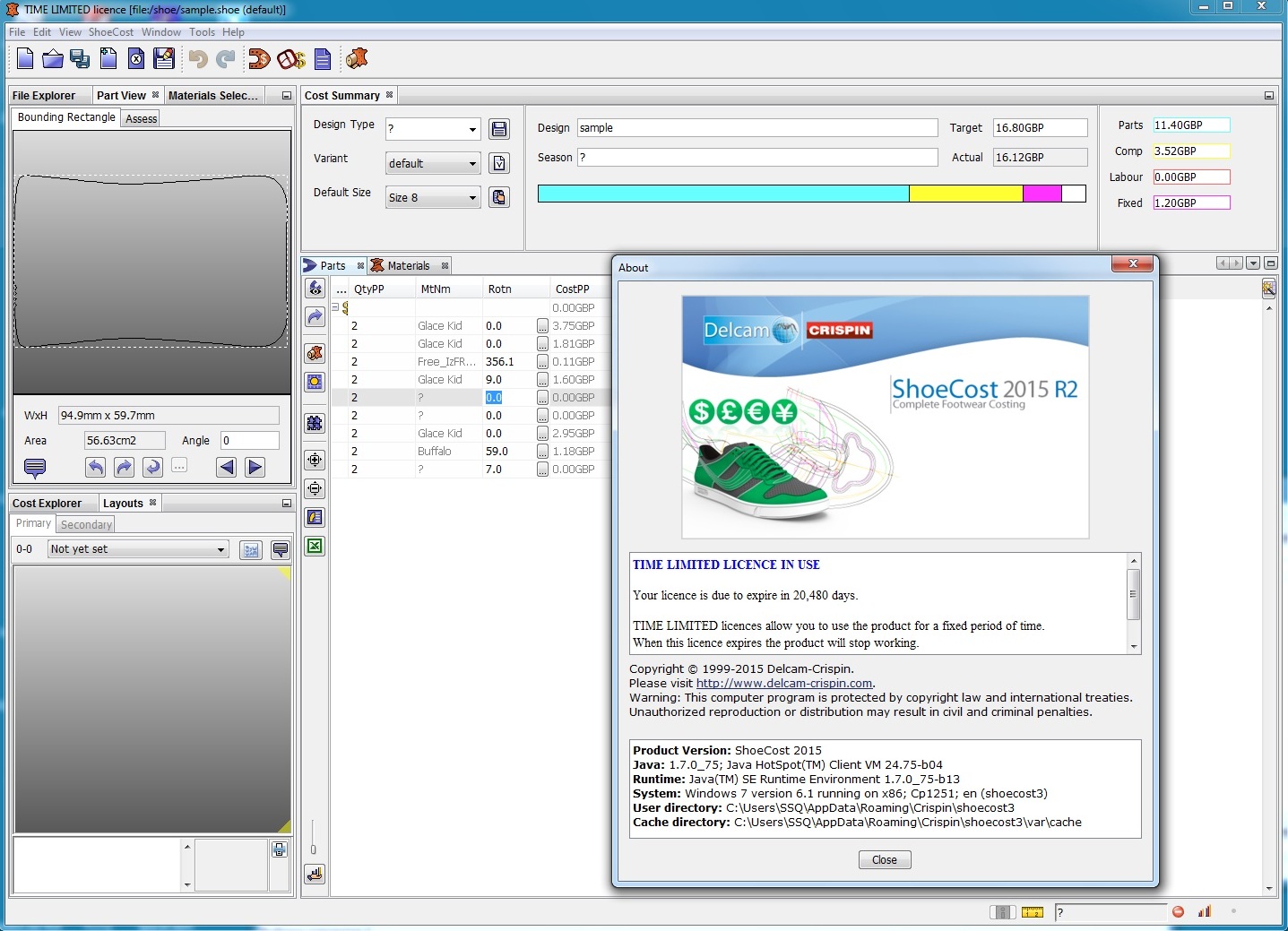Click the variant document icon beside Variant
The width and height of the screenshot is (1288, 931).
499,163
